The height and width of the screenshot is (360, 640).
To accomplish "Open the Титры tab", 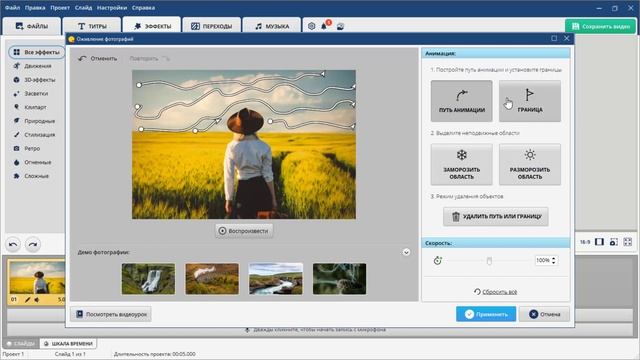I will pos(92,26).
